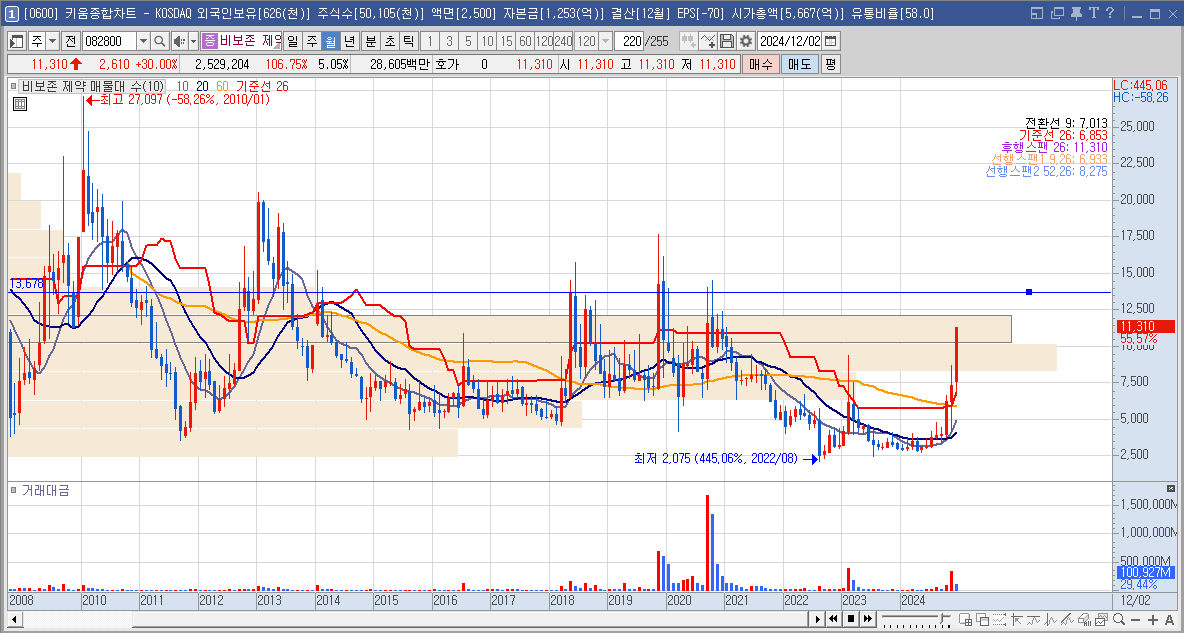Click the candlestick compare chart icon

(688, 42)
